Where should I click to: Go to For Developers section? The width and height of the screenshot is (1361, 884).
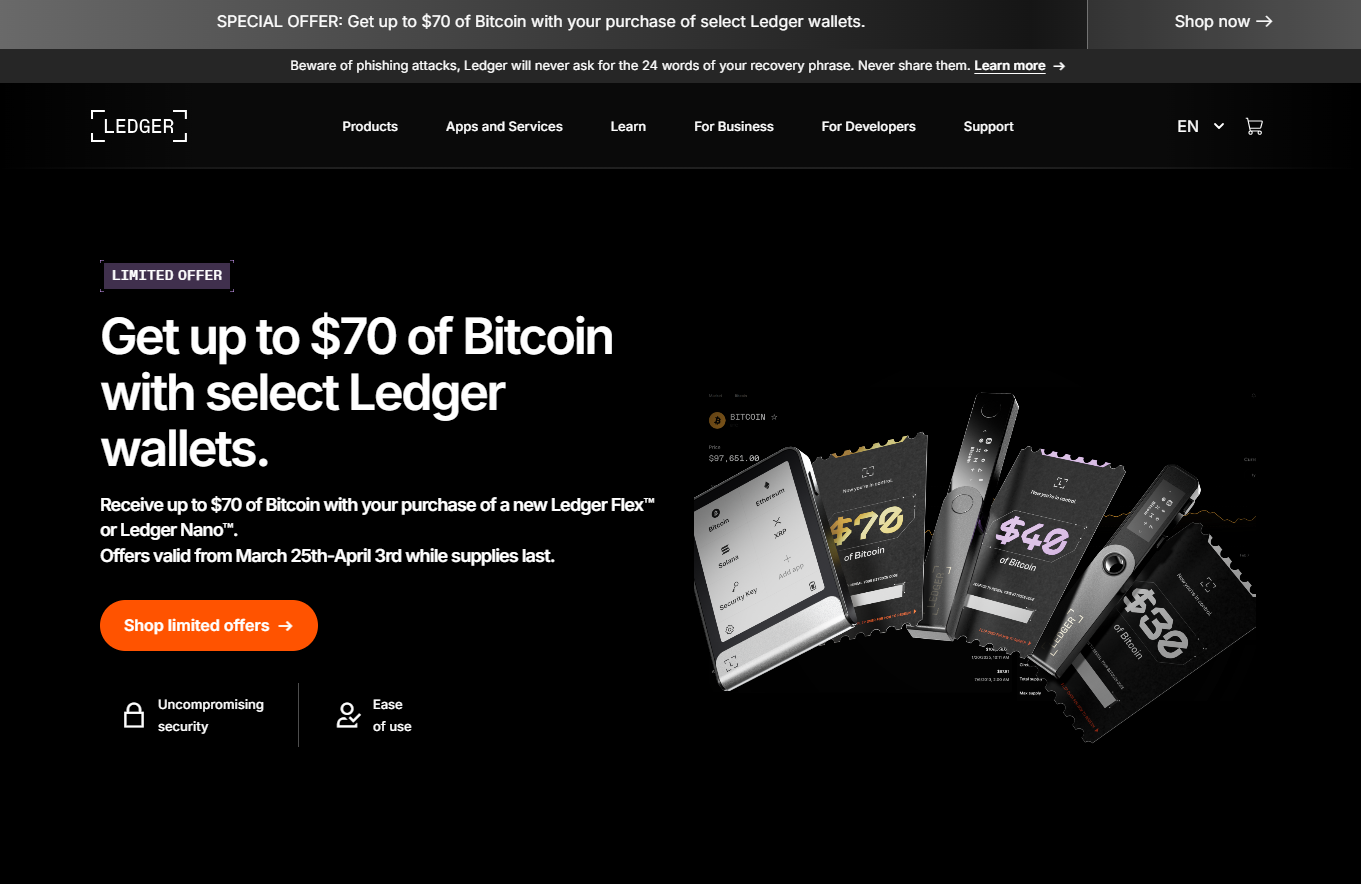click(868, 126)
